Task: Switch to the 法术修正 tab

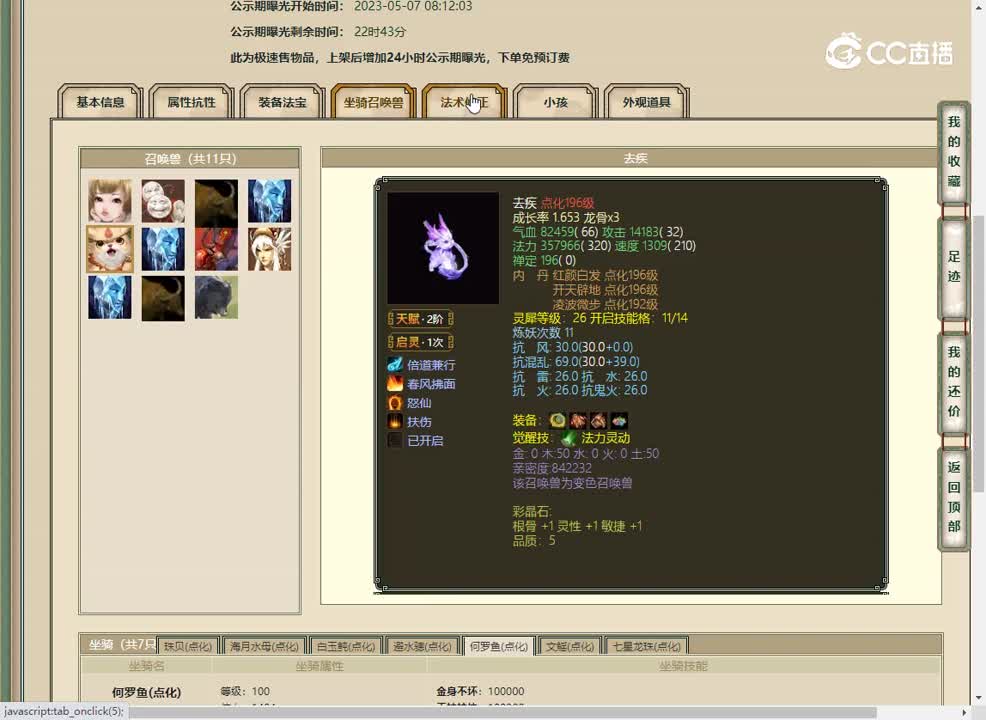Action: click(464, 102)
